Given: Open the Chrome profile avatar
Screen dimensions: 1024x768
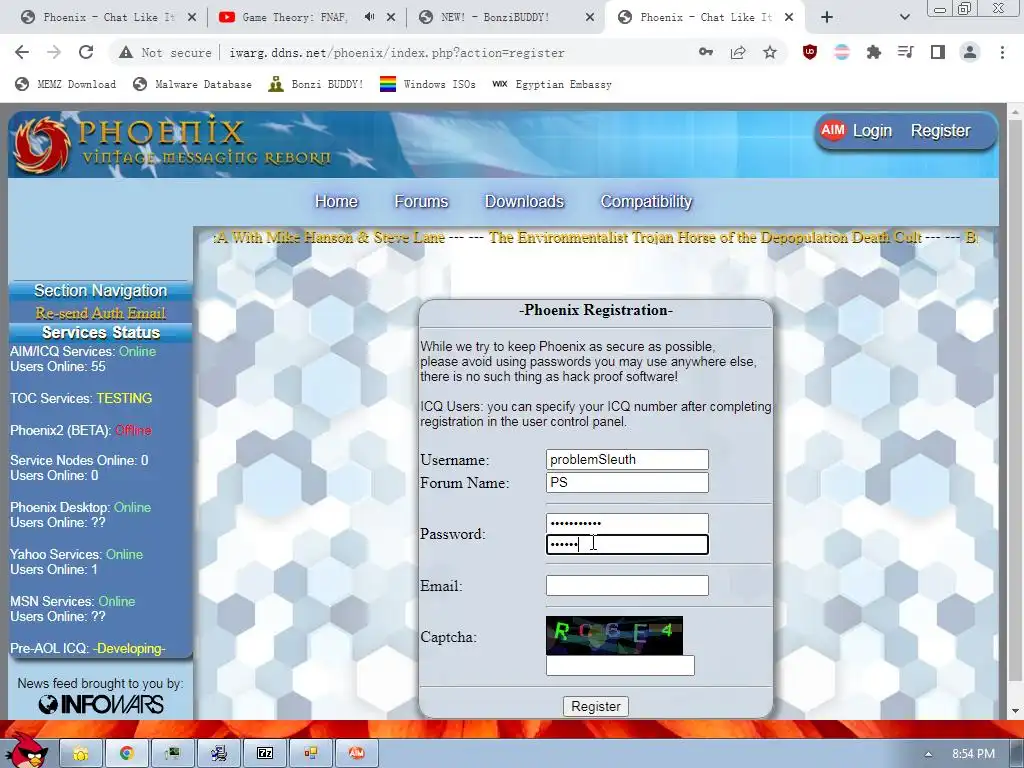Looking at the screenshot, I should coord(970,52).
